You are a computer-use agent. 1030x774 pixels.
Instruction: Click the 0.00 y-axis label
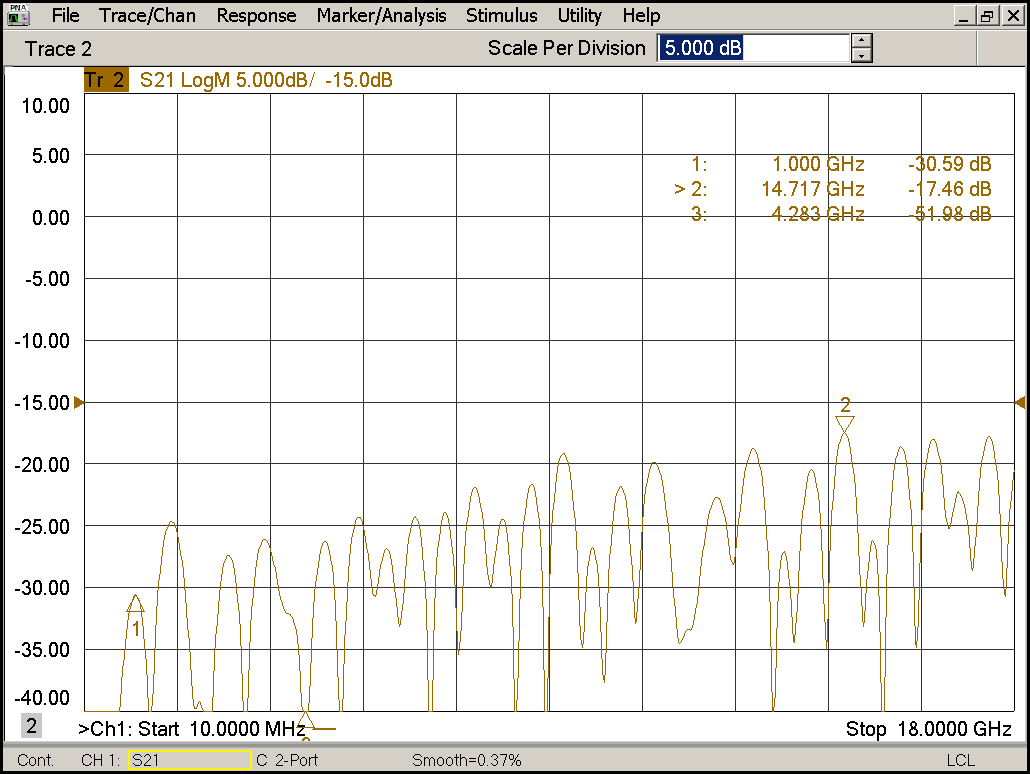(51, 217)
